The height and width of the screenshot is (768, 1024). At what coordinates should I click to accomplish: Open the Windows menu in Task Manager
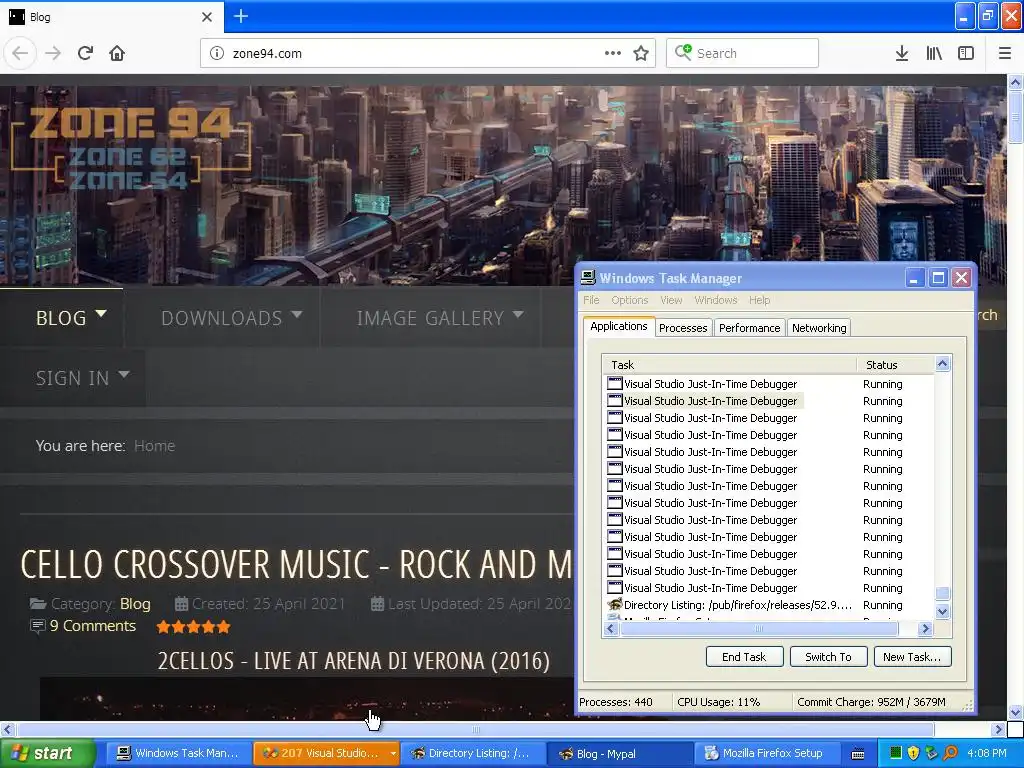point(716,300)
